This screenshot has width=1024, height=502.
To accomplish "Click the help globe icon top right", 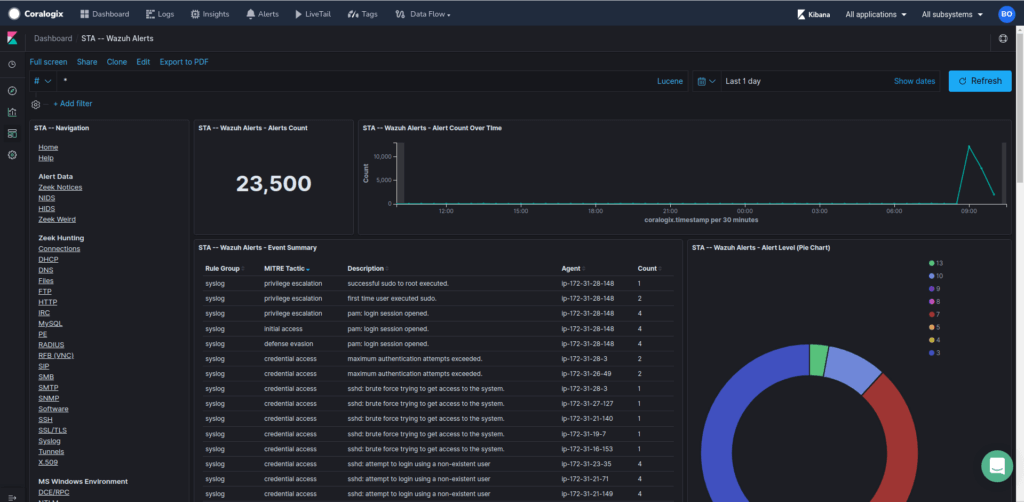I will pyautogui.click(x=1003, y=39).
